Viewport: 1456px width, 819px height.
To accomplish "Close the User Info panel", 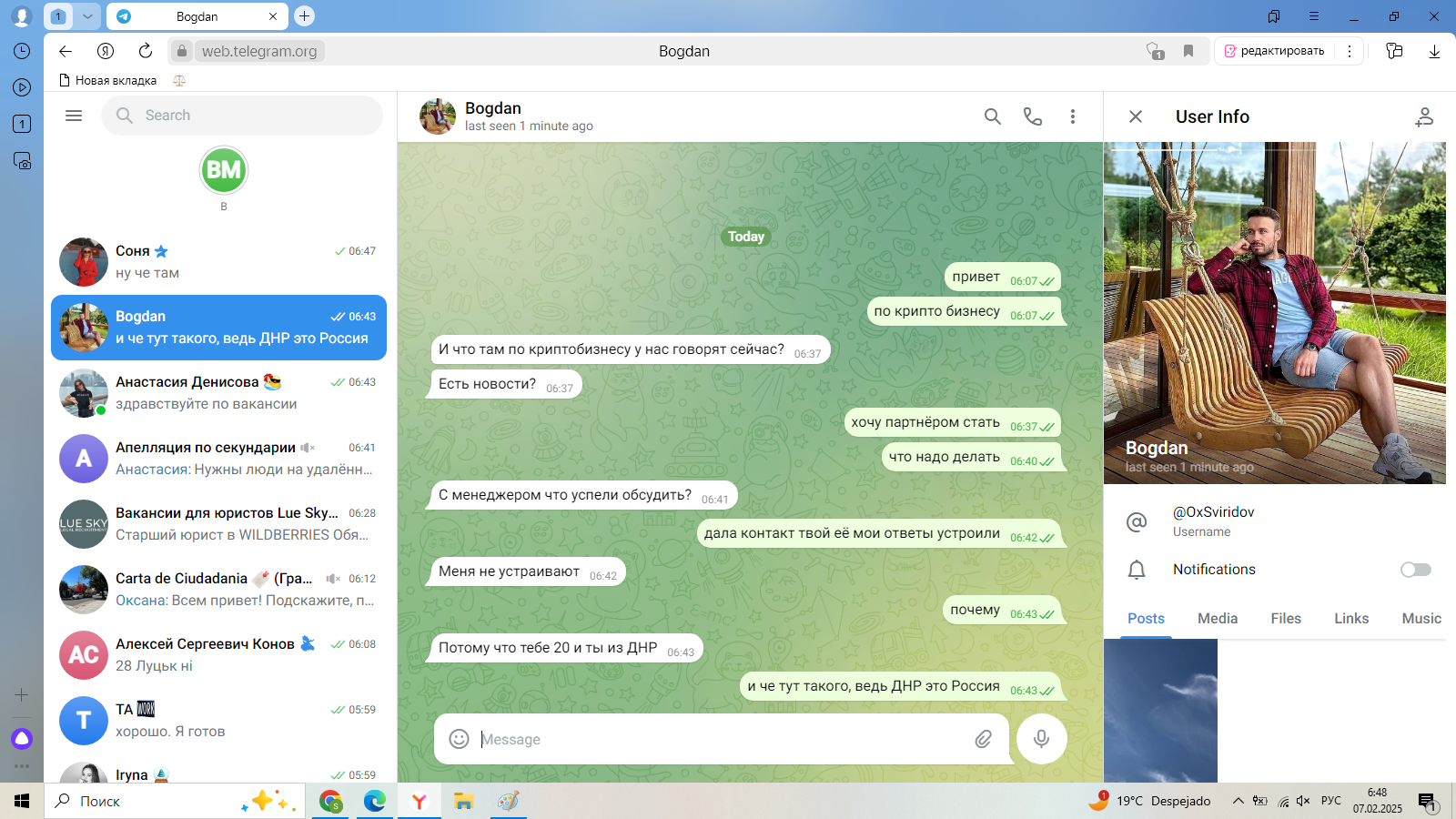I will 1136,116.
